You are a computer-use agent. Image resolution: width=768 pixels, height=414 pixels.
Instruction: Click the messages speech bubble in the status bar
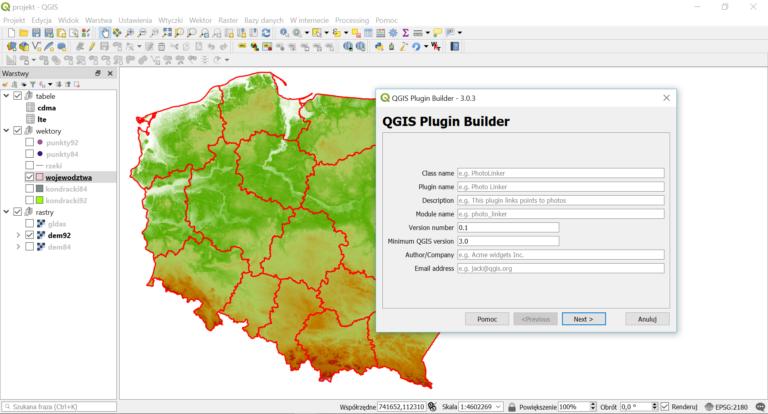point(760,407)
